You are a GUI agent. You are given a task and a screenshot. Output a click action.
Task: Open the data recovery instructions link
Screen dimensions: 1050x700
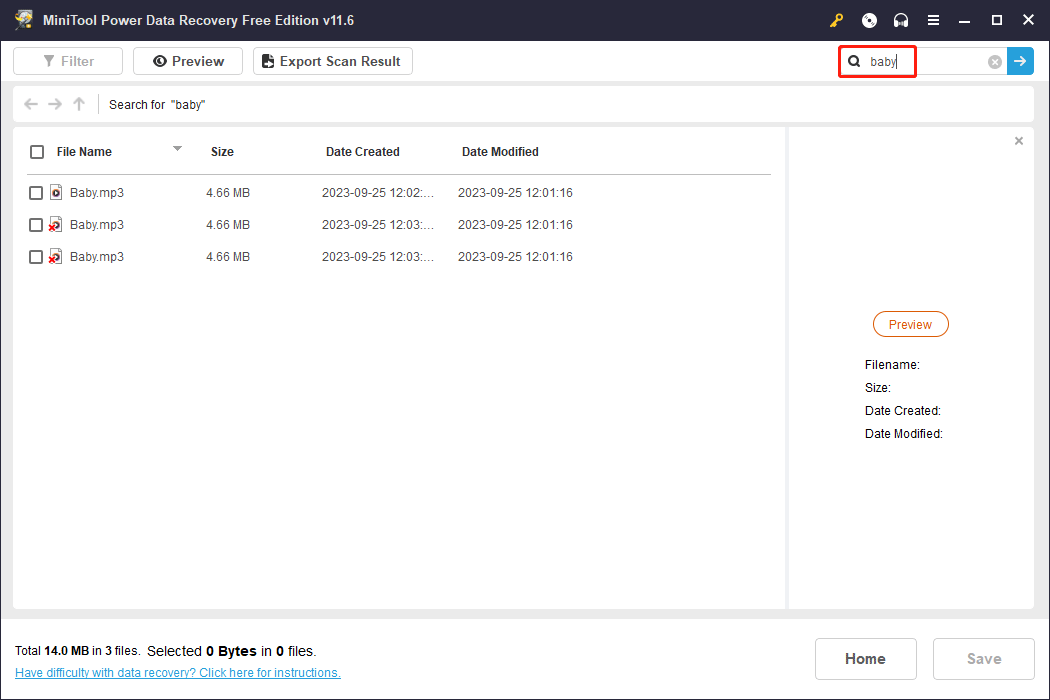(177, 673)
